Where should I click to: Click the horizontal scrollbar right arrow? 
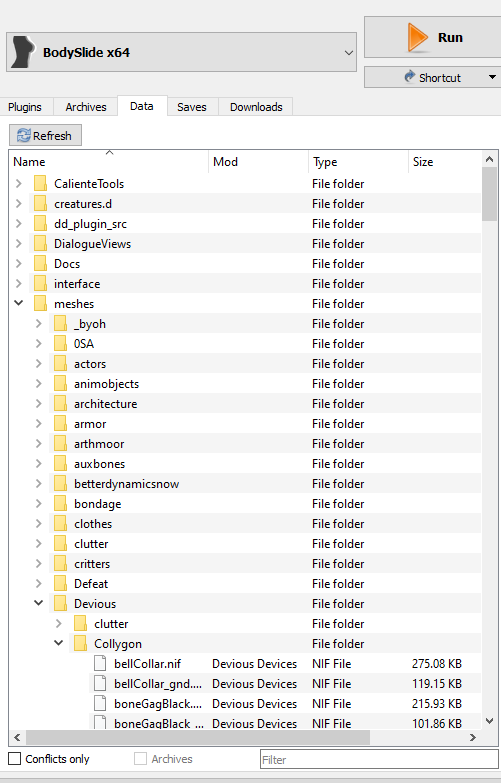473,737
